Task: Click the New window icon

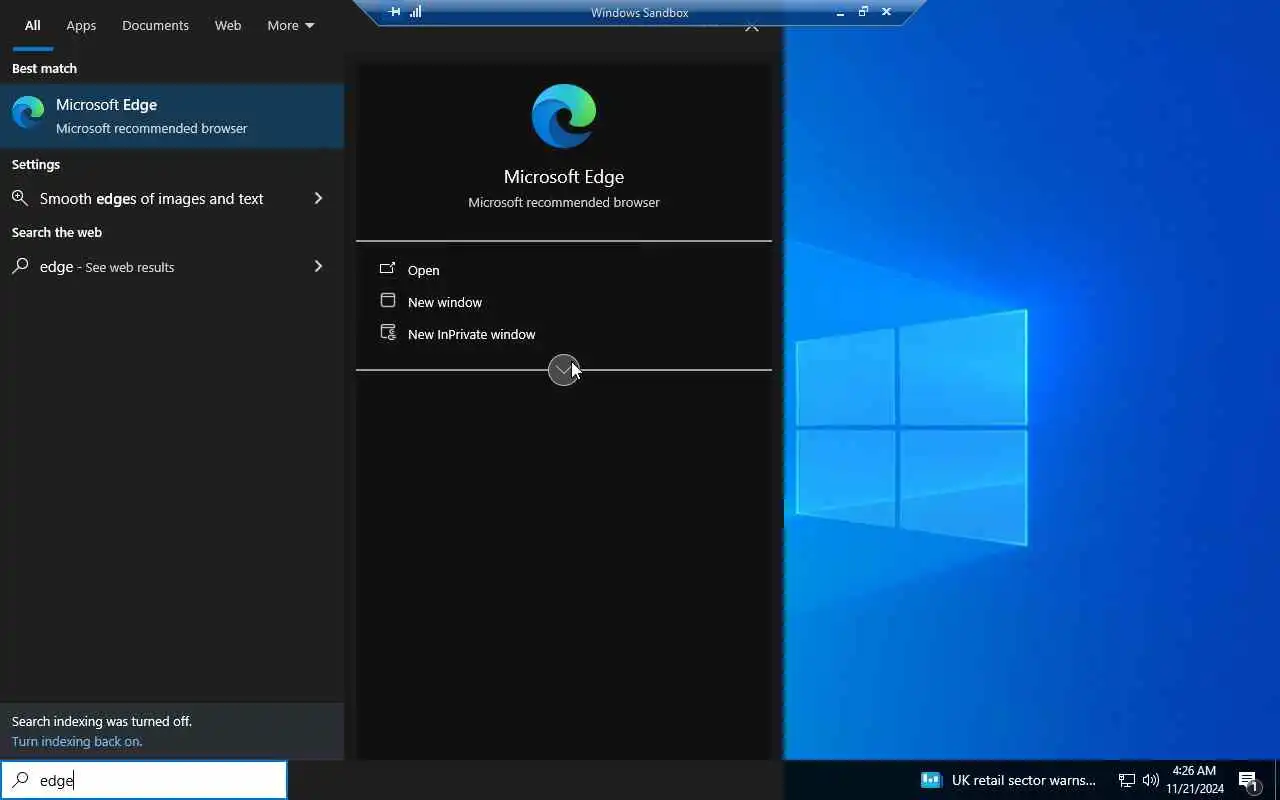Action: [x=388, y=301]
